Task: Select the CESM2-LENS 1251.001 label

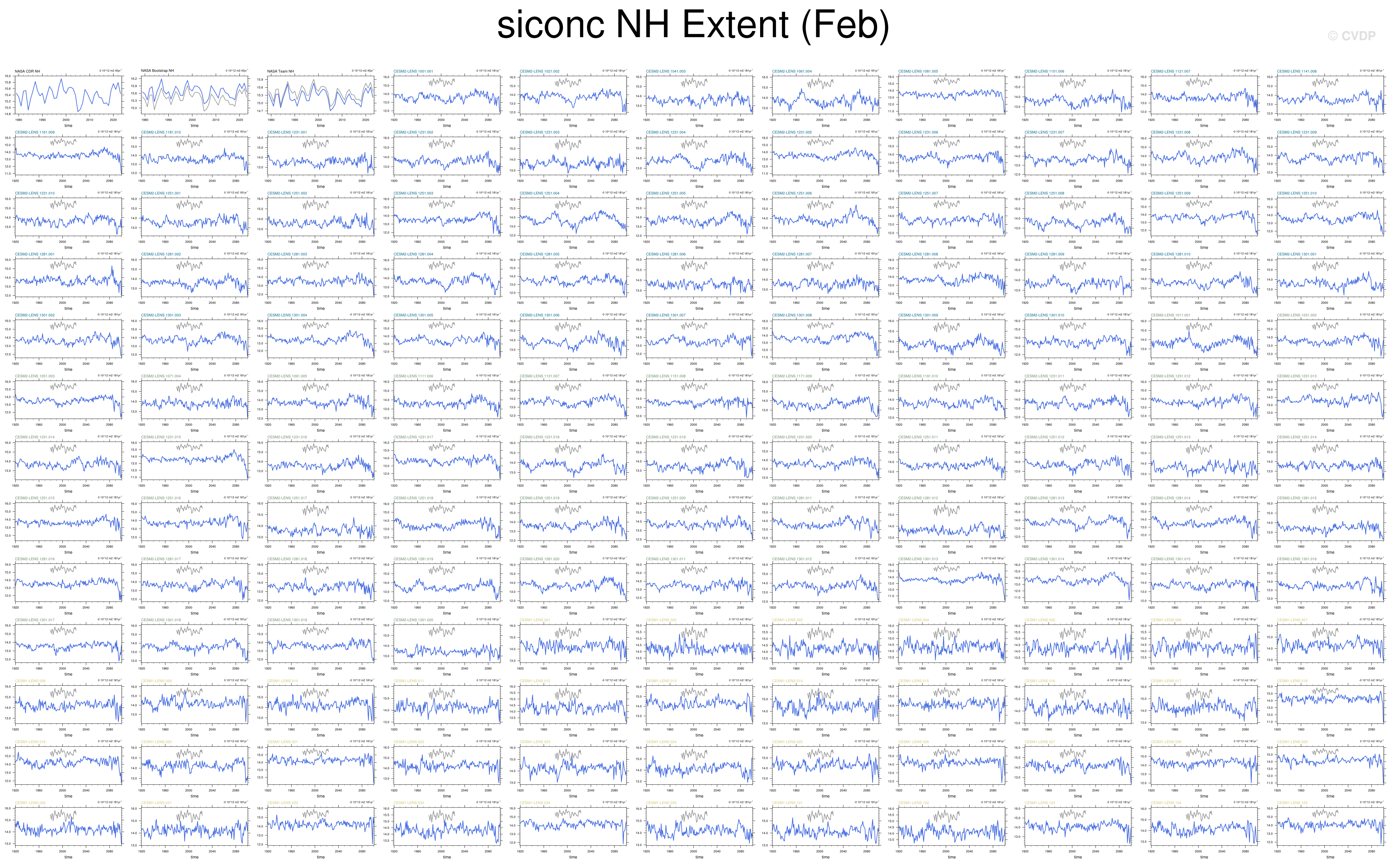Action: pyautogui.click(x=161, y=193)
